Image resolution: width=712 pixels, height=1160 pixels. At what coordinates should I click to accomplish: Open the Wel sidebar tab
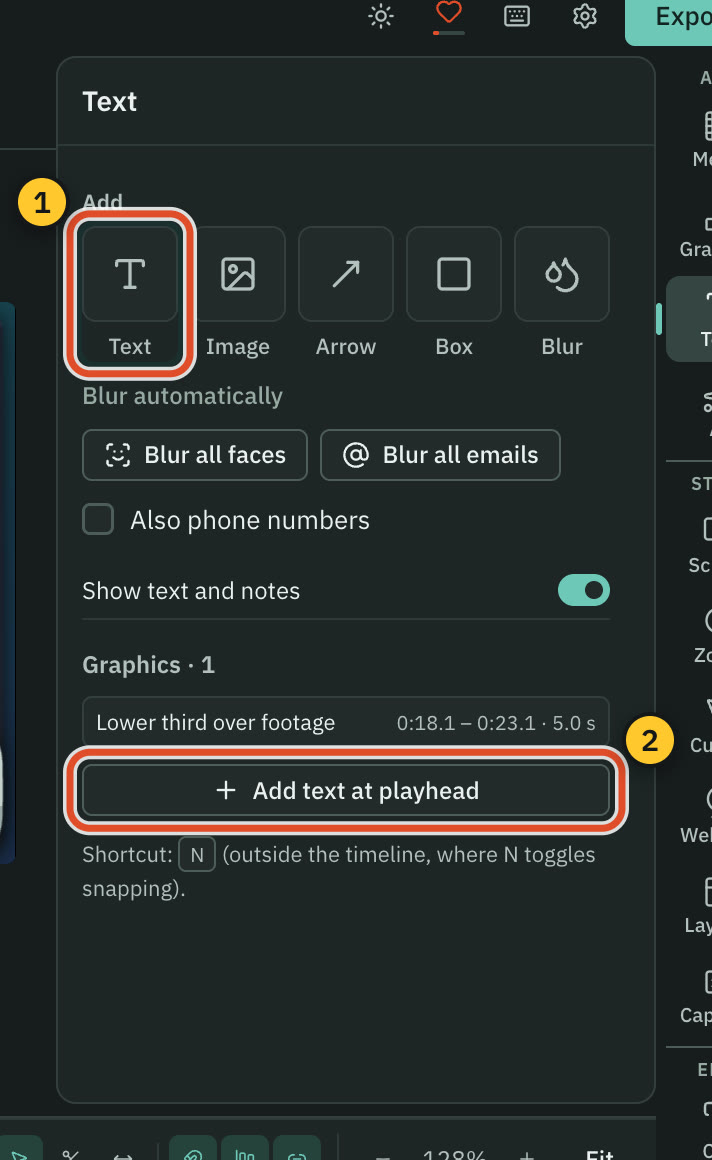(697, 817)
